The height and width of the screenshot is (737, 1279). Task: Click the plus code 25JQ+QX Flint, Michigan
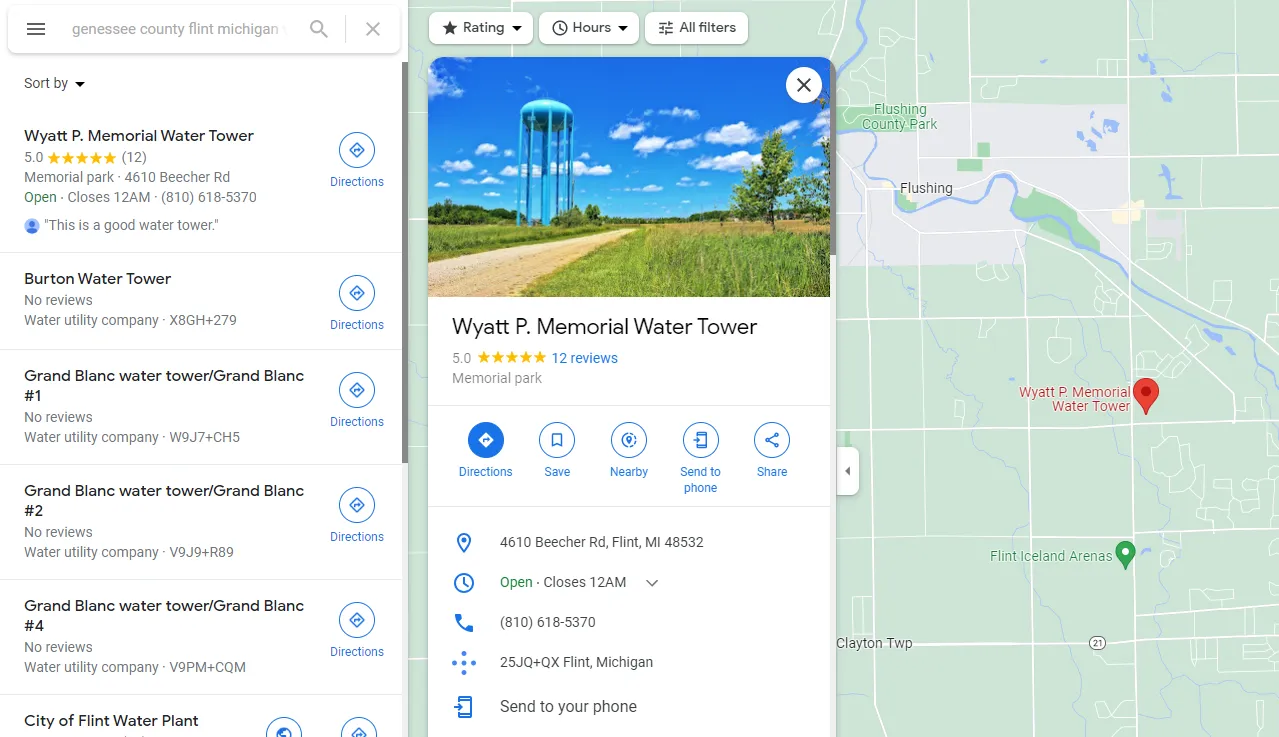(x=576, y=662)
